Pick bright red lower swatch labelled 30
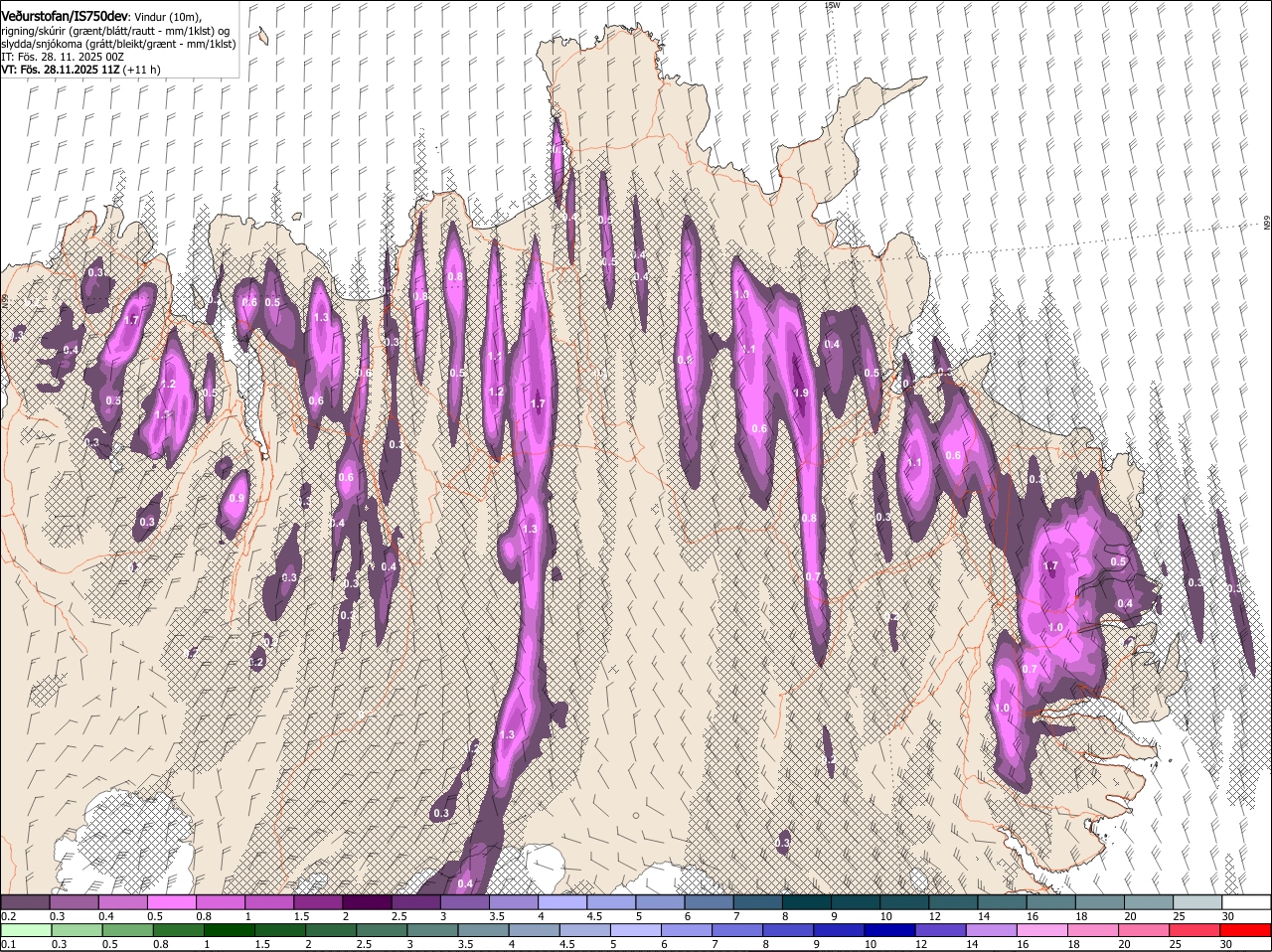Image resolution: width=1272 pixels, height=952 pixels. tap(1246, 930)
